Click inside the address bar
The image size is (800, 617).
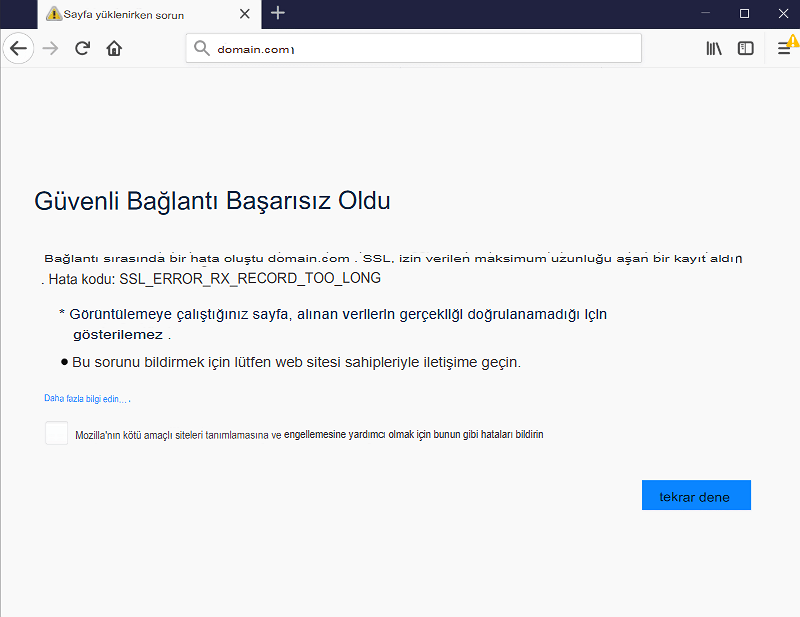(x=400, y=47)
